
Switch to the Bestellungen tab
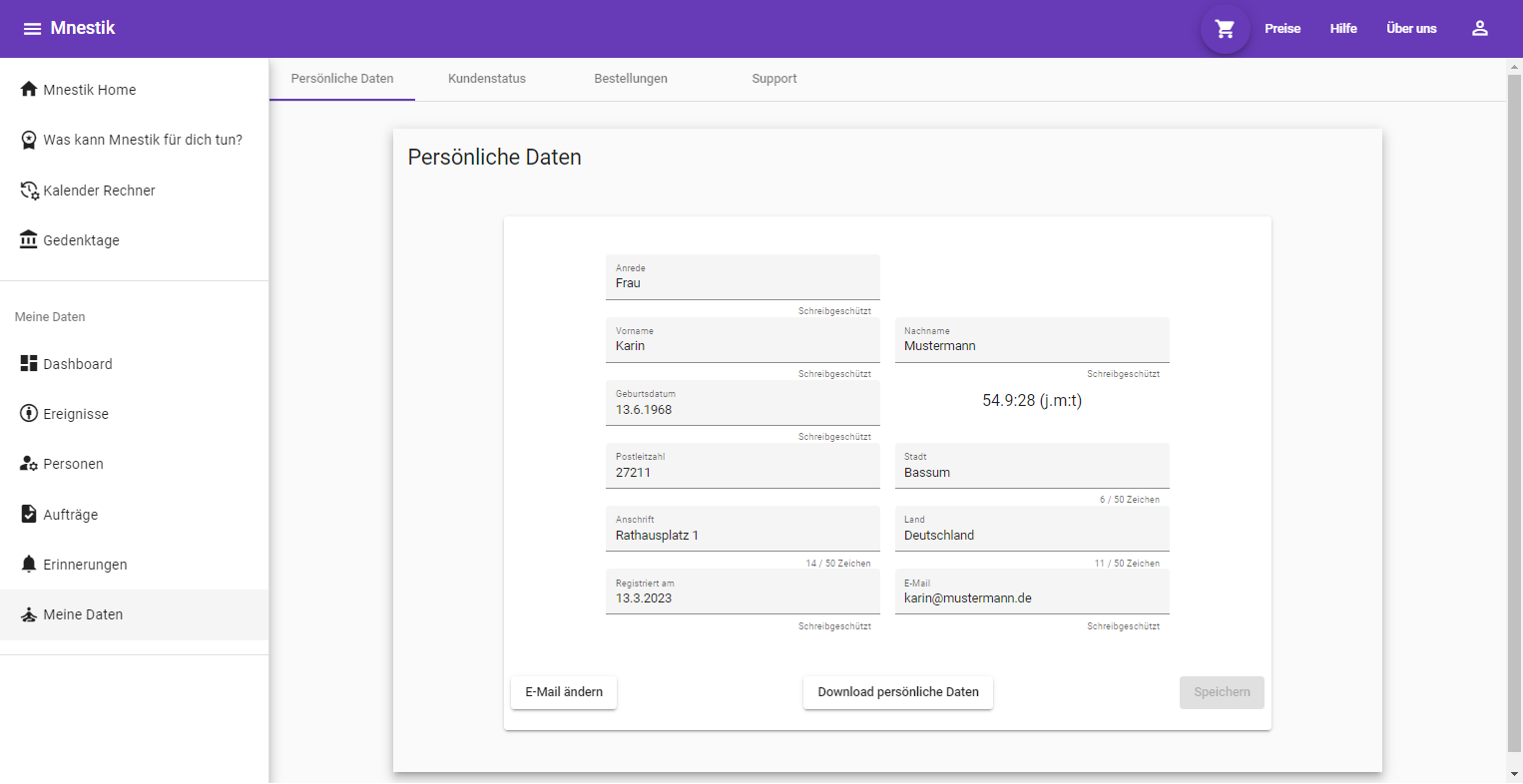pos(631,79)
